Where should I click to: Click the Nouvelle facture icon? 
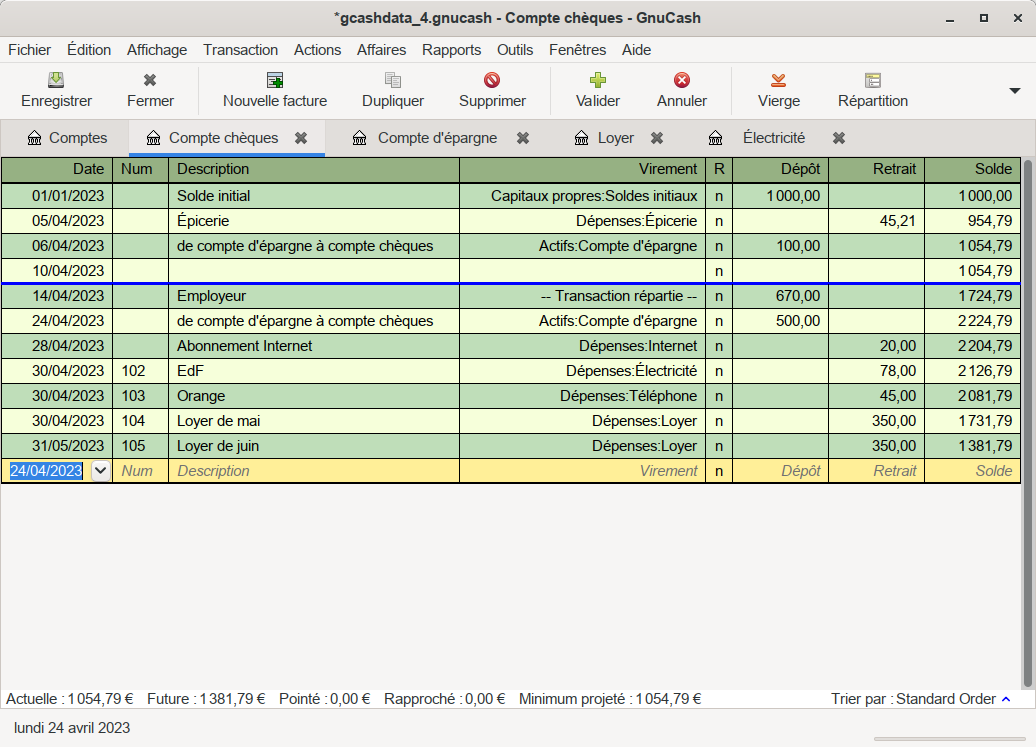(x=275, y=81)
